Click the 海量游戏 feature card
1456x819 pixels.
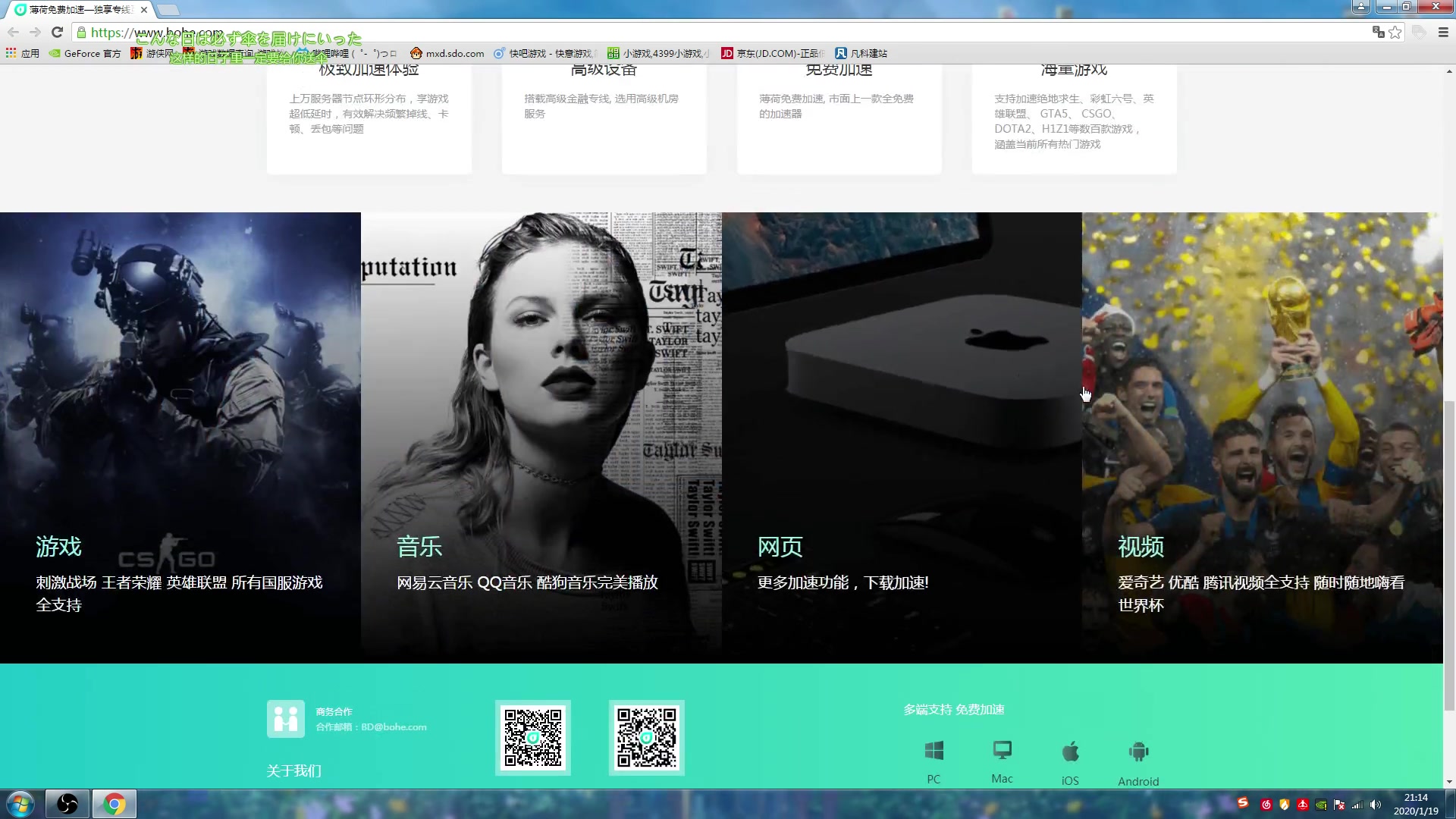pos(1075,119)
